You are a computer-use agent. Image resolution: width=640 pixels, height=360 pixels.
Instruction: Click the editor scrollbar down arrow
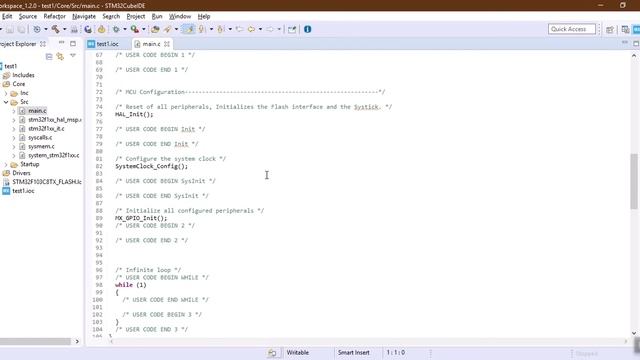tap(634, 333)
